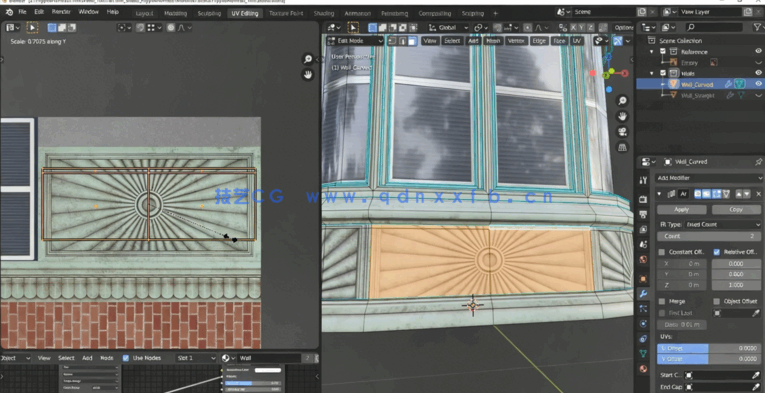Open the Global transform orientation dropdown
Screen dimensions: 765x393
pyautogui.click(x=448, y=28)
